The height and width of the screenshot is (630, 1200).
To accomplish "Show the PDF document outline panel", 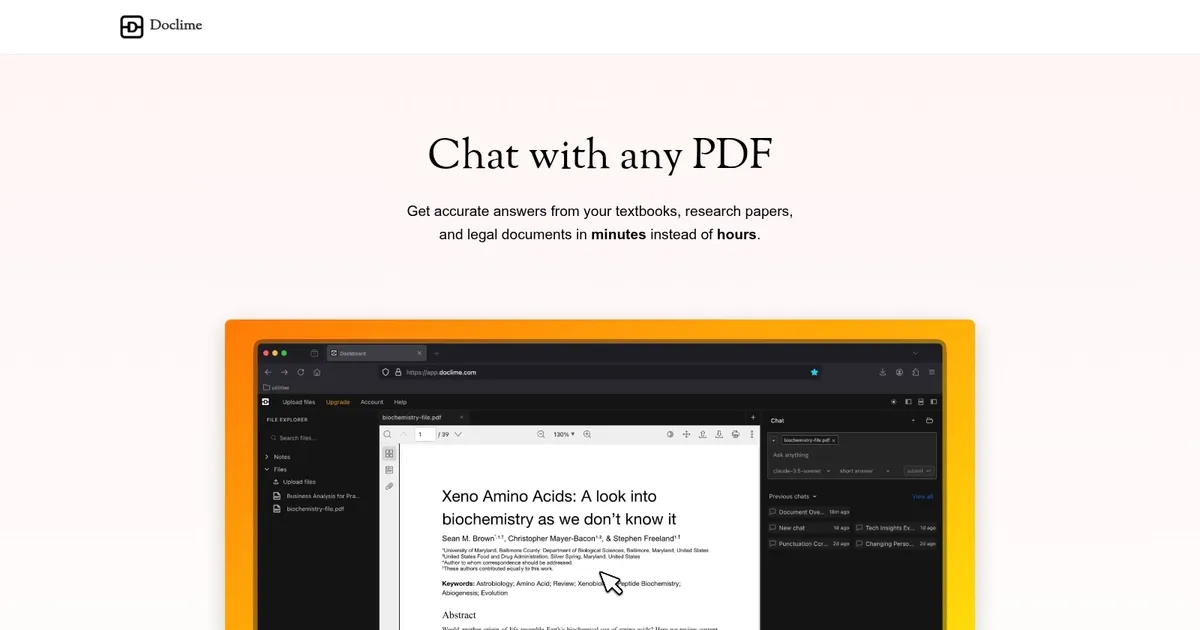I will click(389, 470).
